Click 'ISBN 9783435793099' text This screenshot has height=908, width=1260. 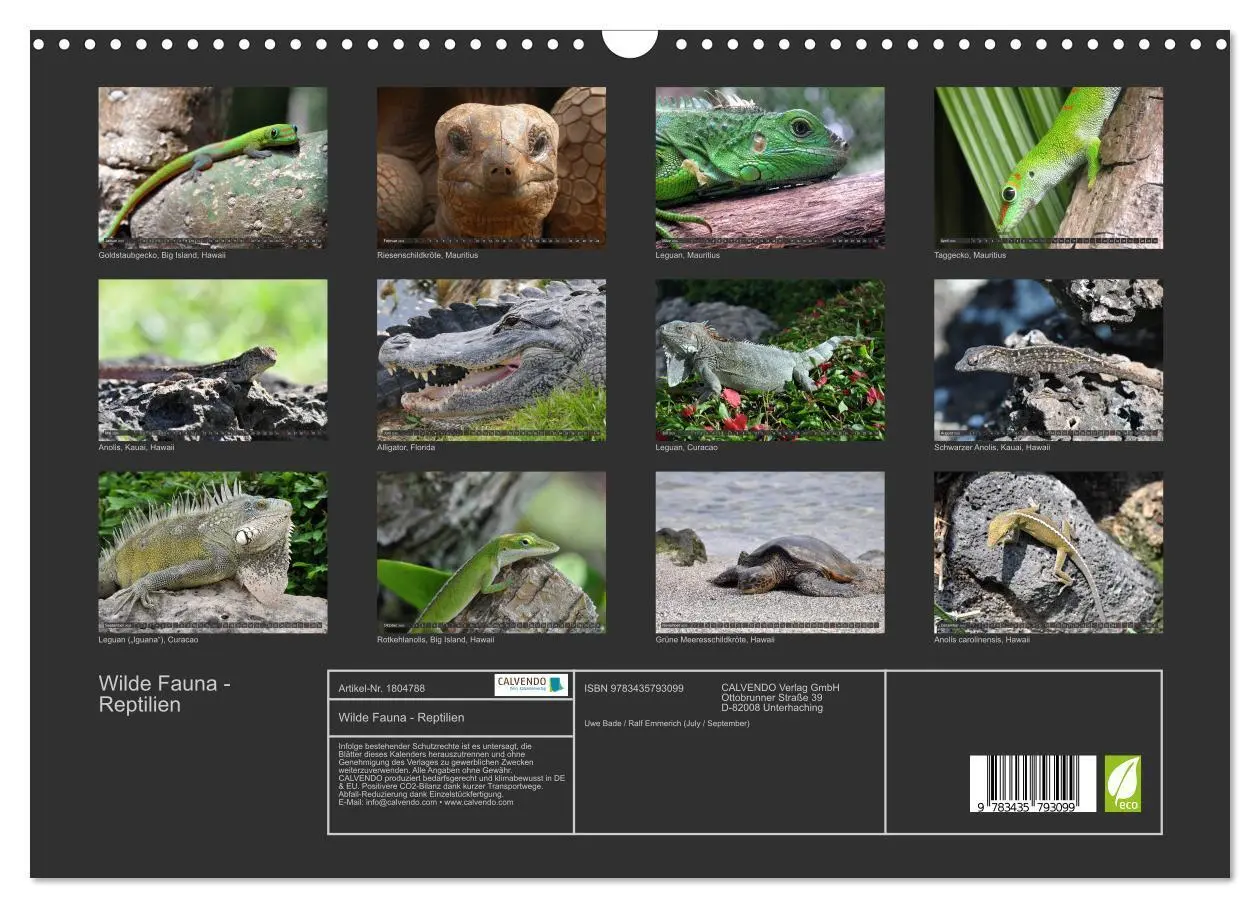click(634, 688)
